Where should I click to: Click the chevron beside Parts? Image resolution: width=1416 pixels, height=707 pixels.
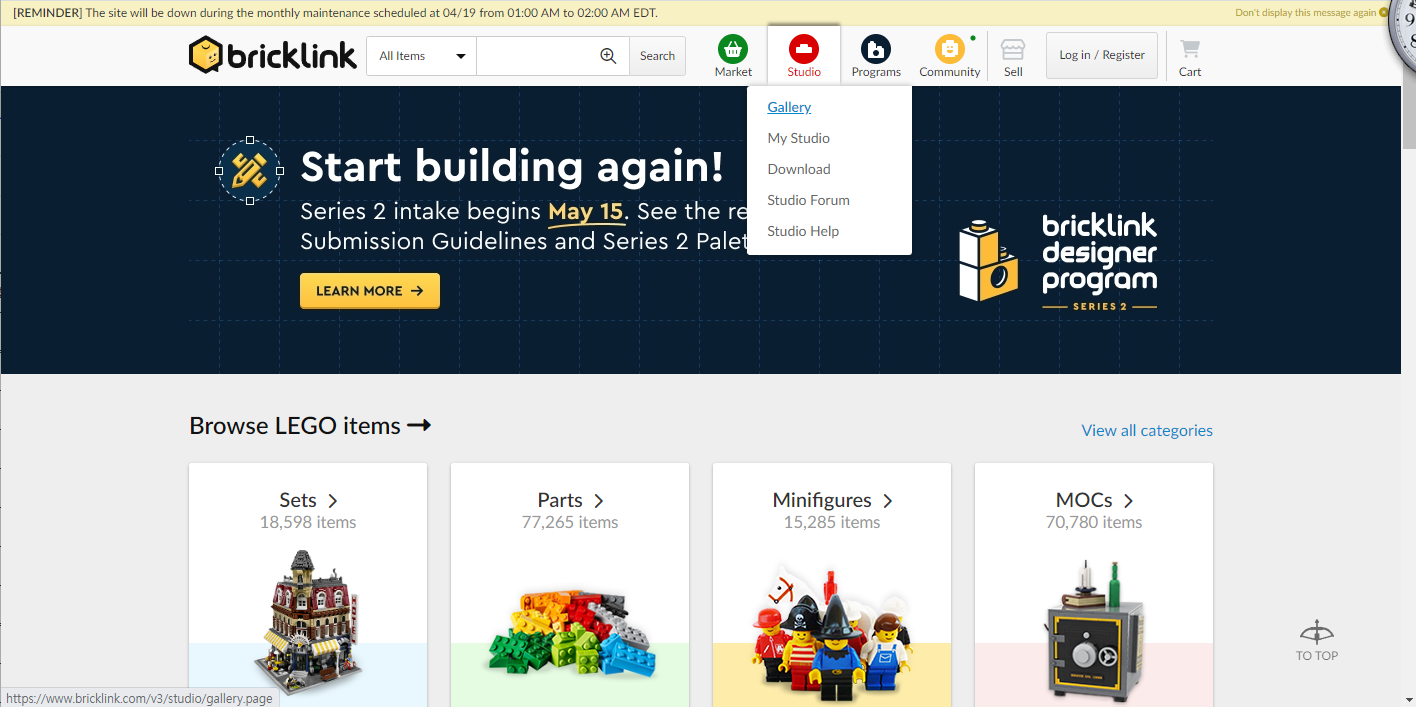click(x=599, y=501)
